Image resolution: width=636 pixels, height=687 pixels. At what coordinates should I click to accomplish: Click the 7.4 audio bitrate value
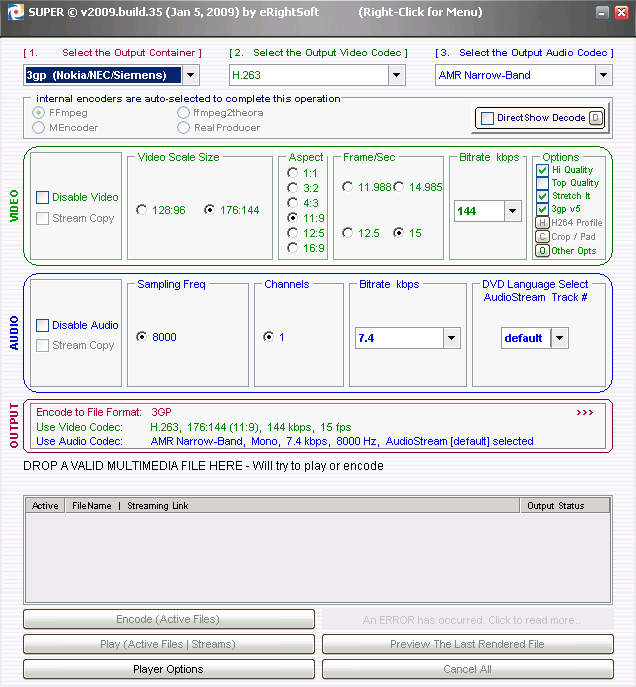[x=399, y=338]
